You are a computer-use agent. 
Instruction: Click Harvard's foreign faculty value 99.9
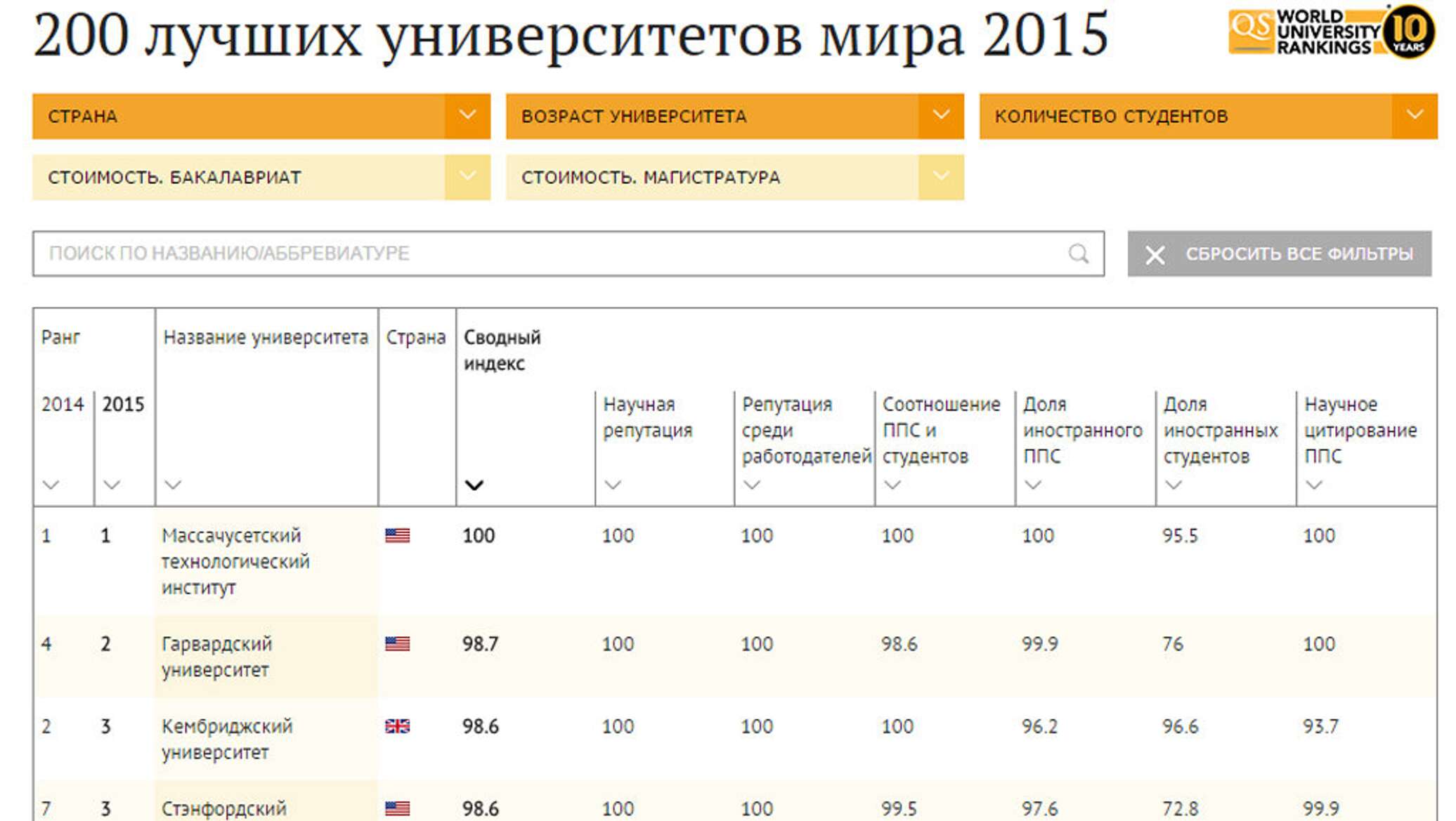tap(1040, 644)
